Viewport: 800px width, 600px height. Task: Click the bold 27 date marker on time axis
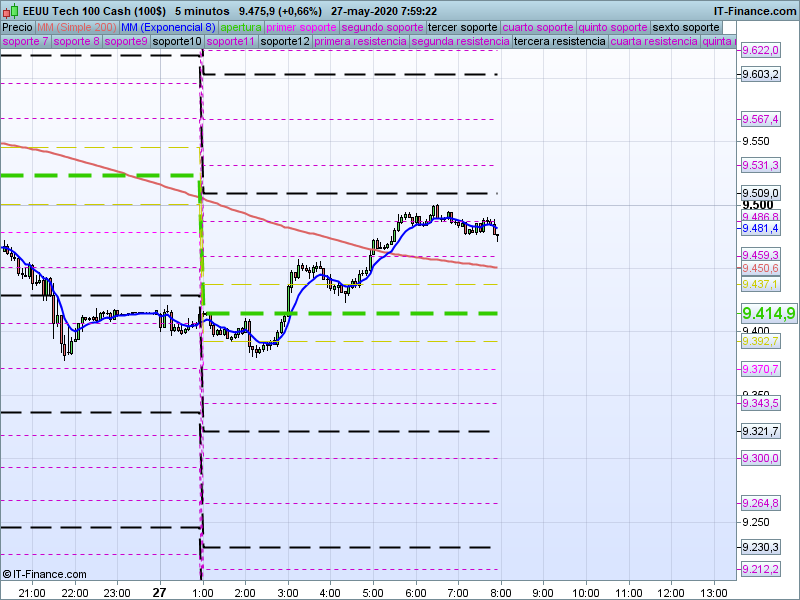click(x=159, y=592)
